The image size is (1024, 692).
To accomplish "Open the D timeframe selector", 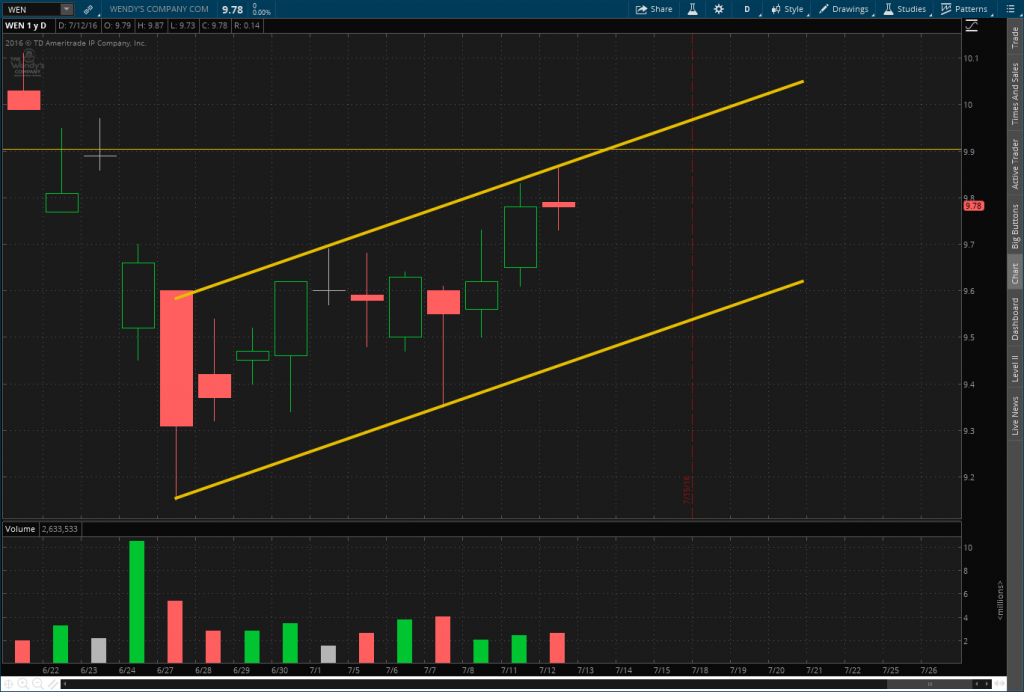I will [747, 9].
